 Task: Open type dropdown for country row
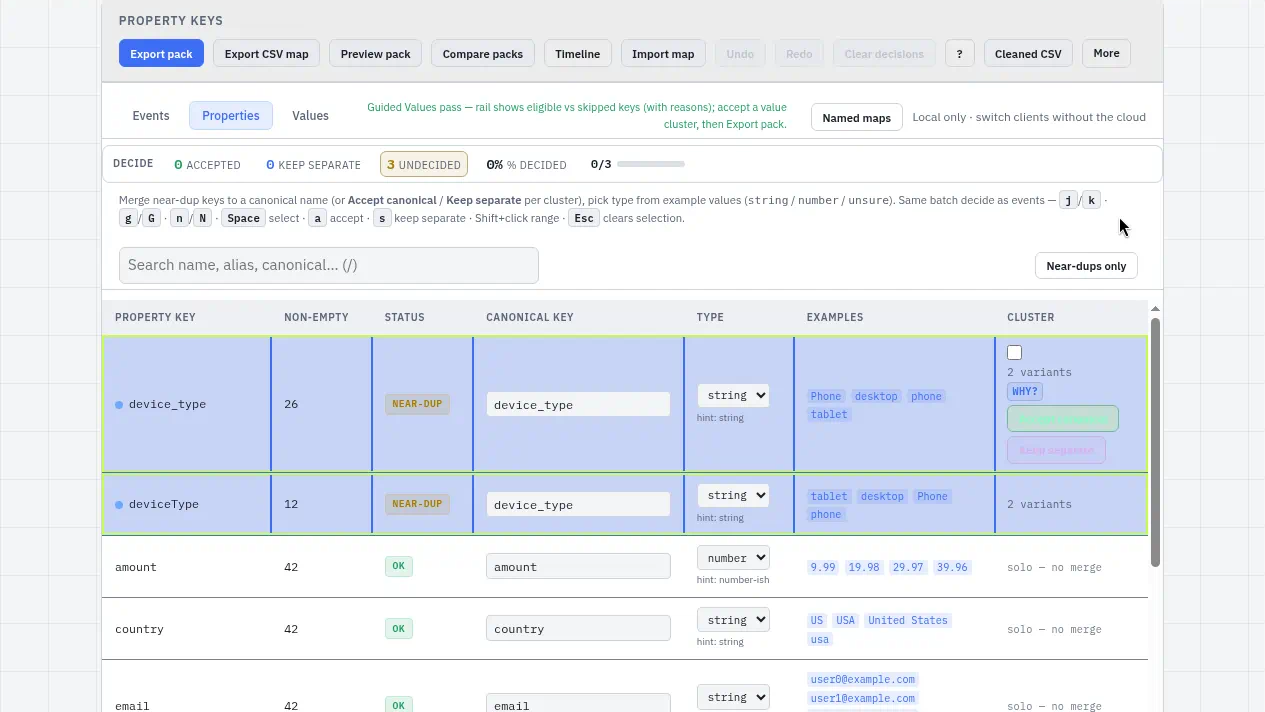coord(733,620)
